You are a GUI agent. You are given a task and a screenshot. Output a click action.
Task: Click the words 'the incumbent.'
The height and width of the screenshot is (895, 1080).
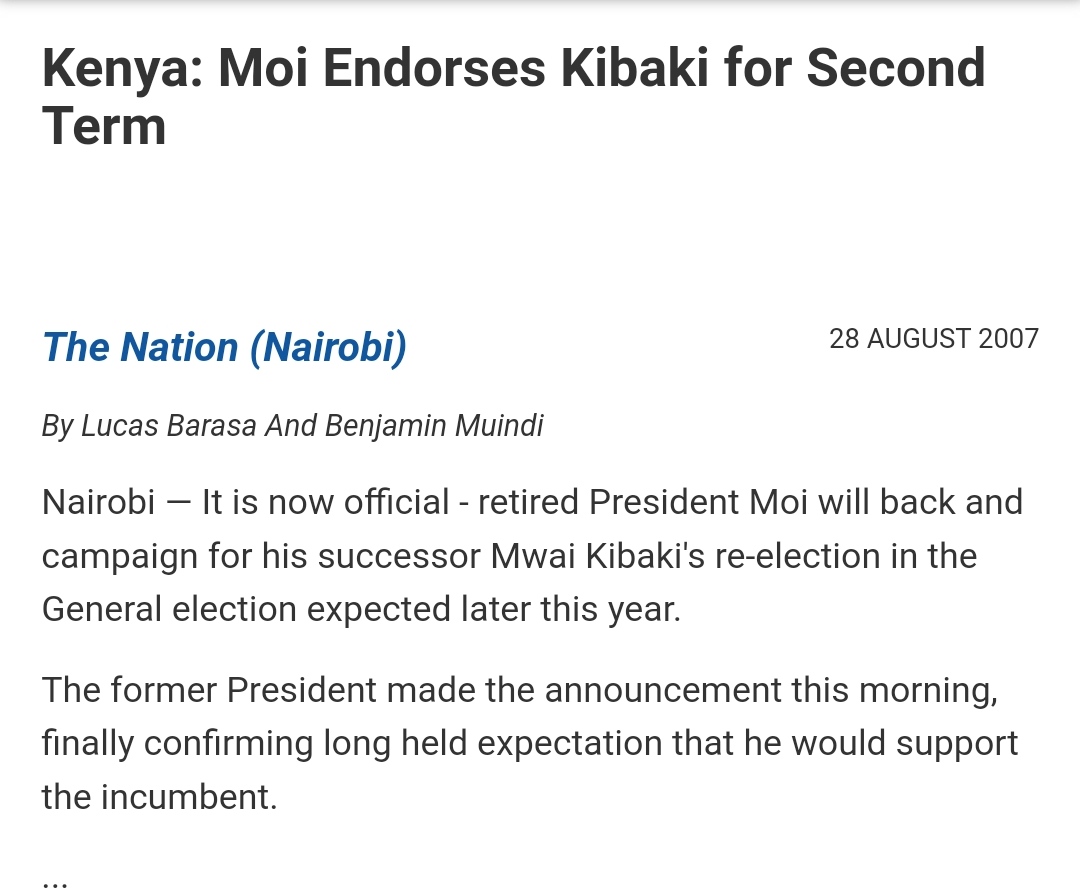point(159,796)
